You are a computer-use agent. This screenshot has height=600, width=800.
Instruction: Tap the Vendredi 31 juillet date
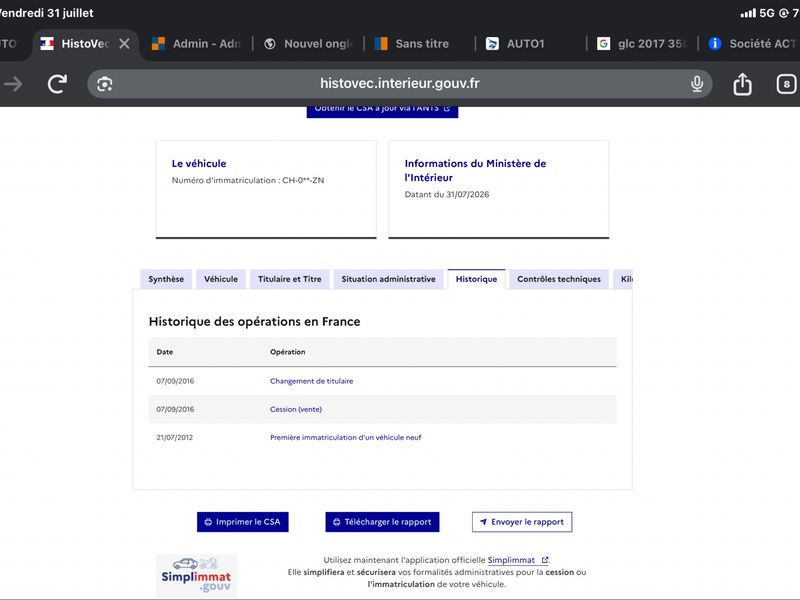coord(46,13)
